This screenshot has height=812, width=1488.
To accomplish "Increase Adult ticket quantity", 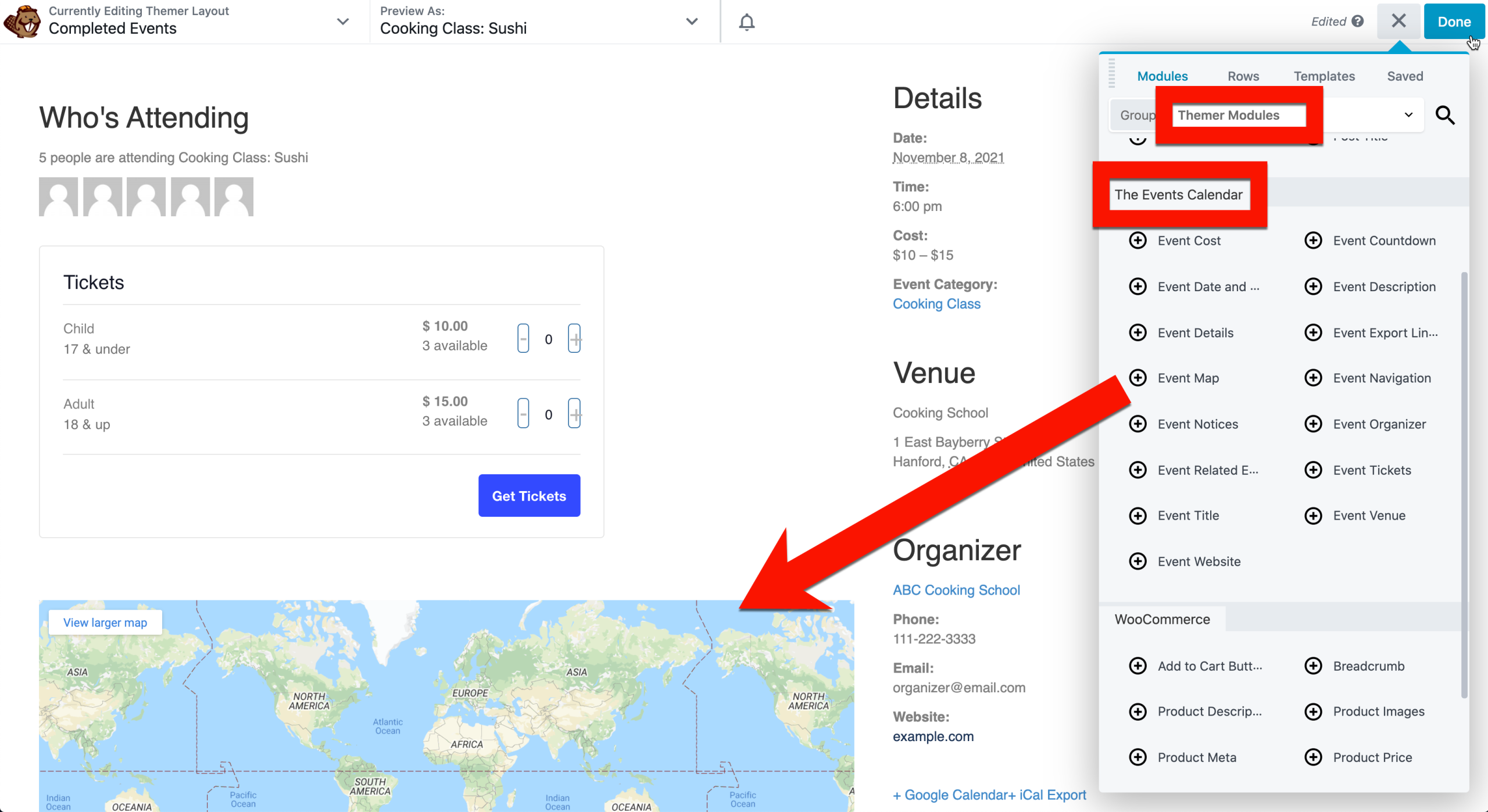I will pos(574,413).
